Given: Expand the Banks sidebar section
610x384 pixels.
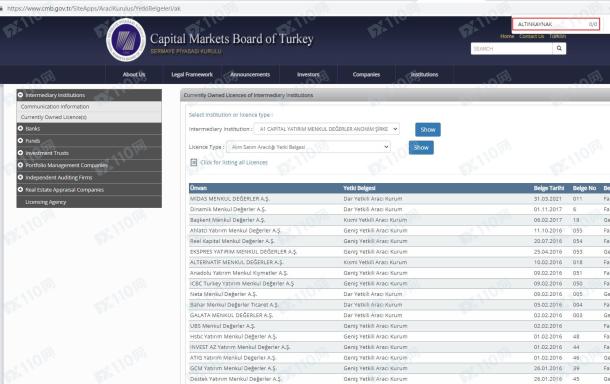Looking at the screenshot, I should (20, 128).
